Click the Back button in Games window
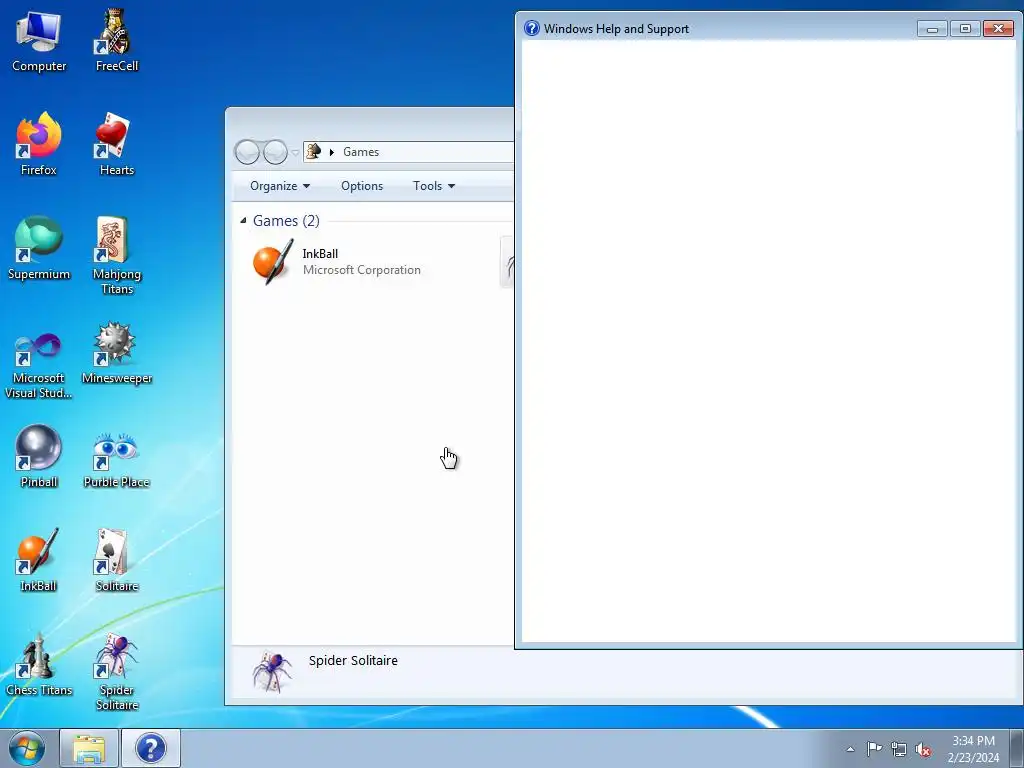The height and width of the screenshot is (768, 1024). pos(247,152)
